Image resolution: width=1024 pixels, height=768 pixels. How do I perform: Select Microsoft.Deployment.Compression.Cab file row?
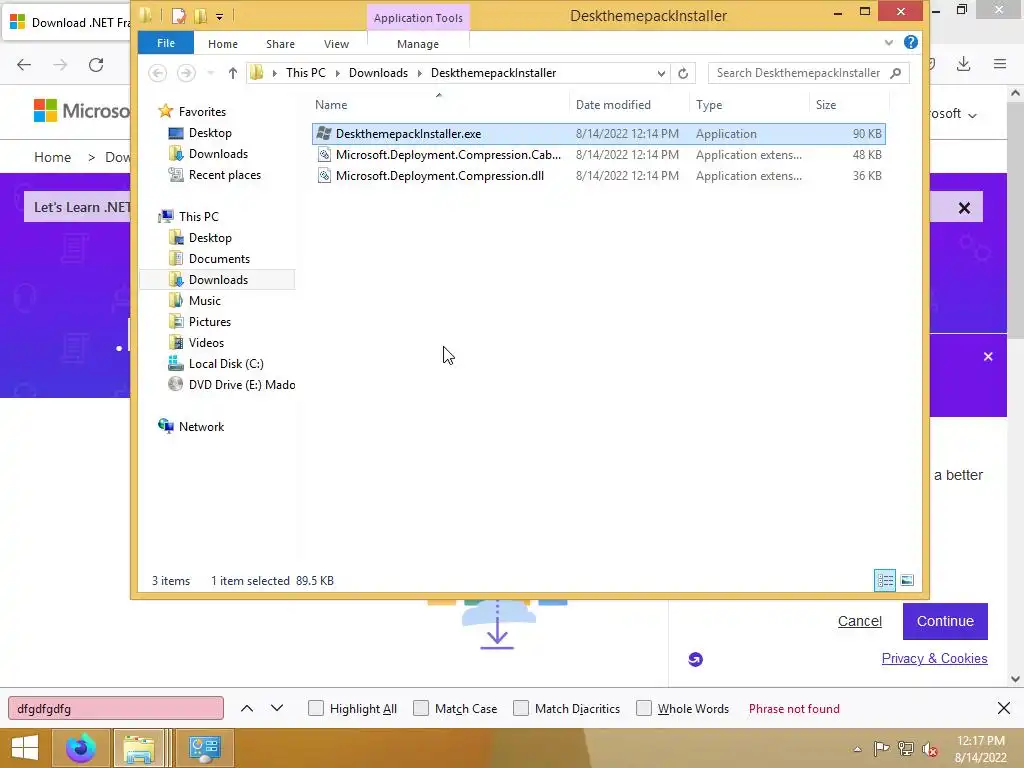coord(598,155)
